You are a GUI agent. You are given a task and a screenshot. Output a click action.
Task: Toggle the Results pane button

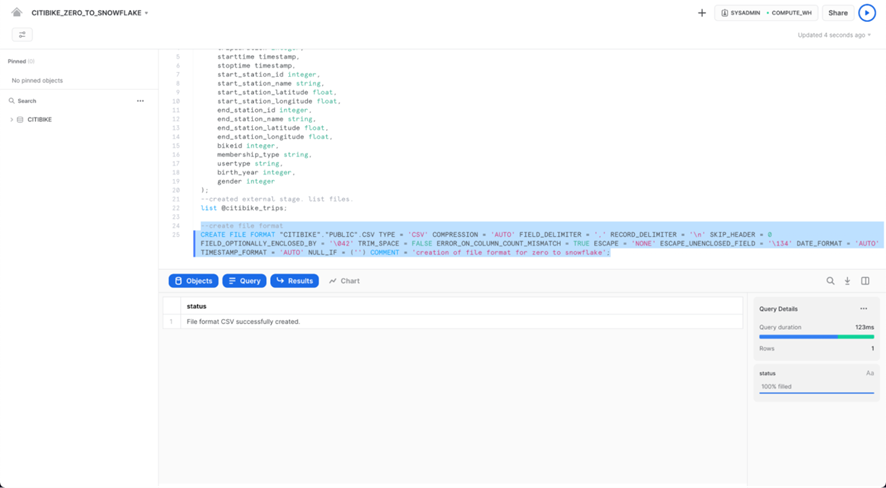294,281
